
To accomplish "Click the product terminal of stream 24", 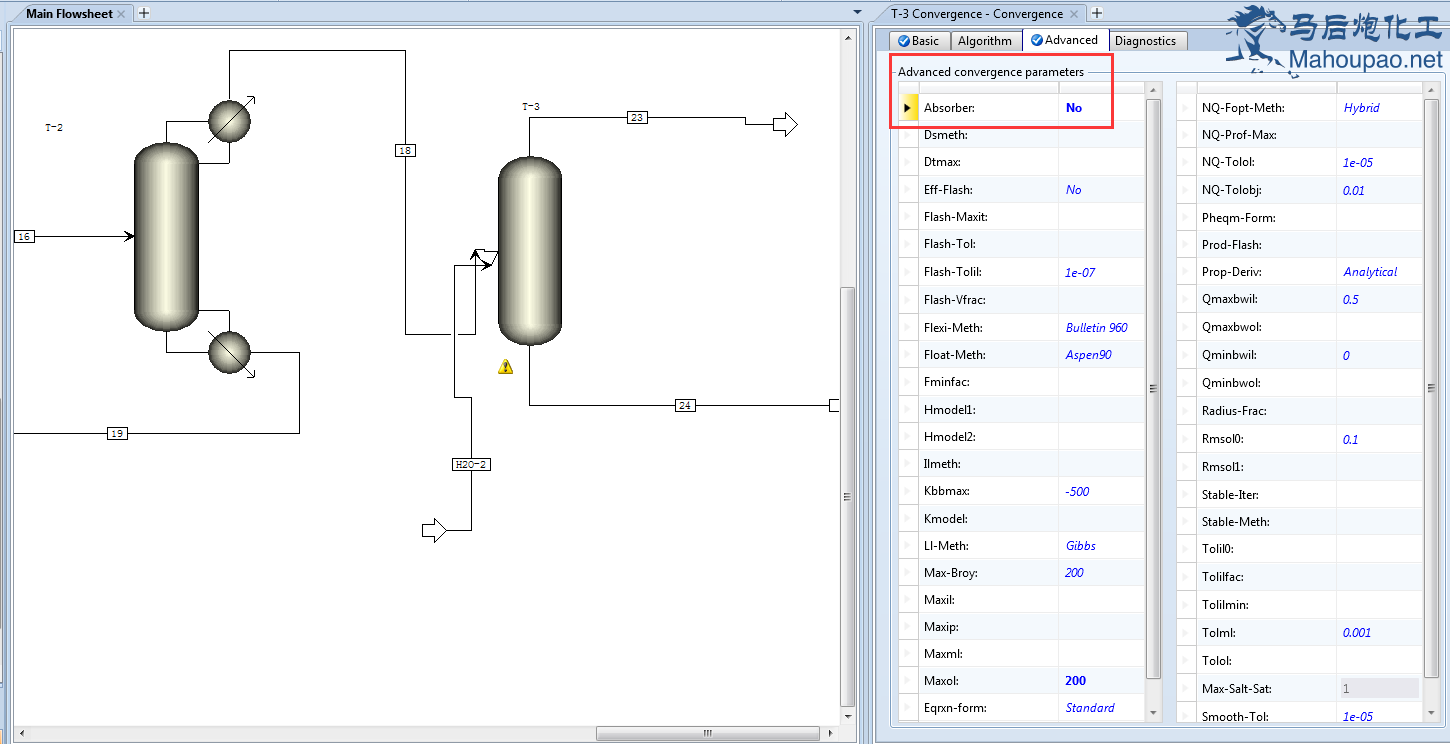I will click(x=834, y=405).
